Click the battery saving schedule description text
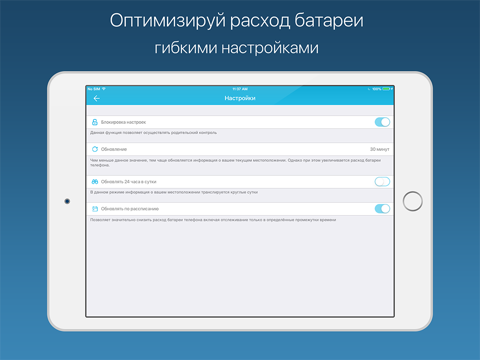This screenshot has height=360, width=480. click(213, 220)
